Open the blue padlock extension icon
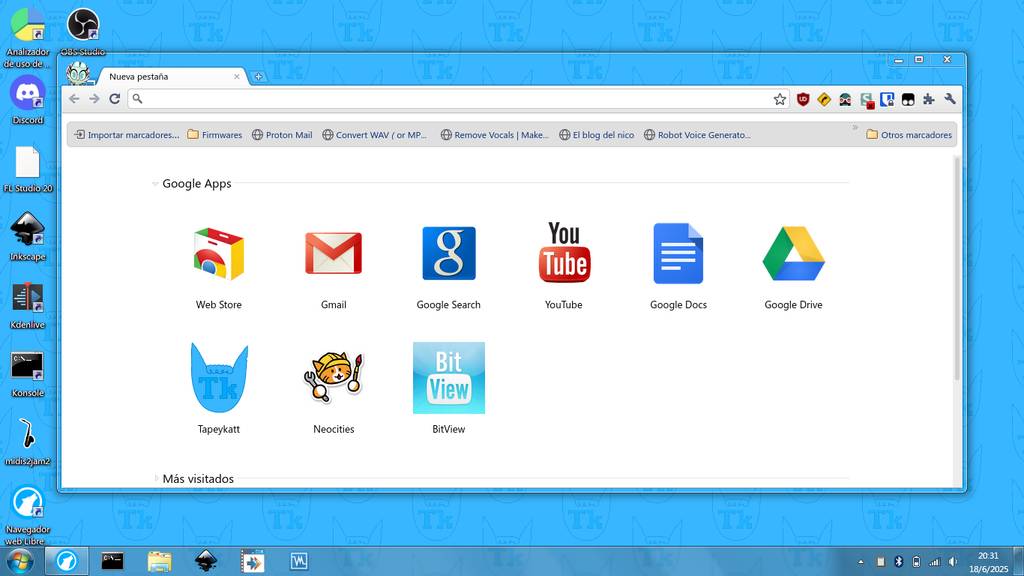 887,99
